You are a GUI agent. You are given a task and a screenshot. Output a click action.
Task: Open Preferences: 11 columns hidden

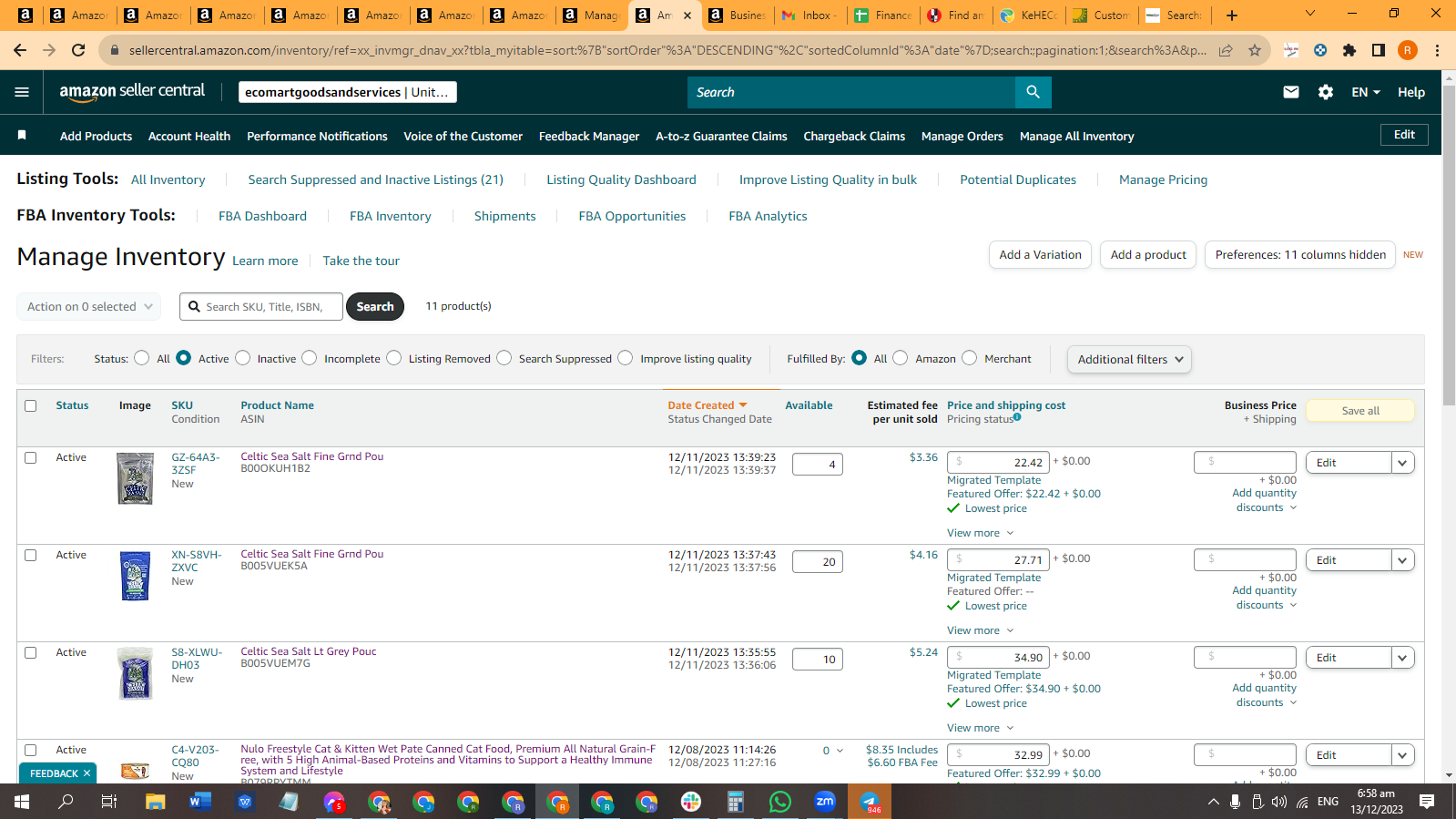pyautogui.click(x=1300, y=255)
